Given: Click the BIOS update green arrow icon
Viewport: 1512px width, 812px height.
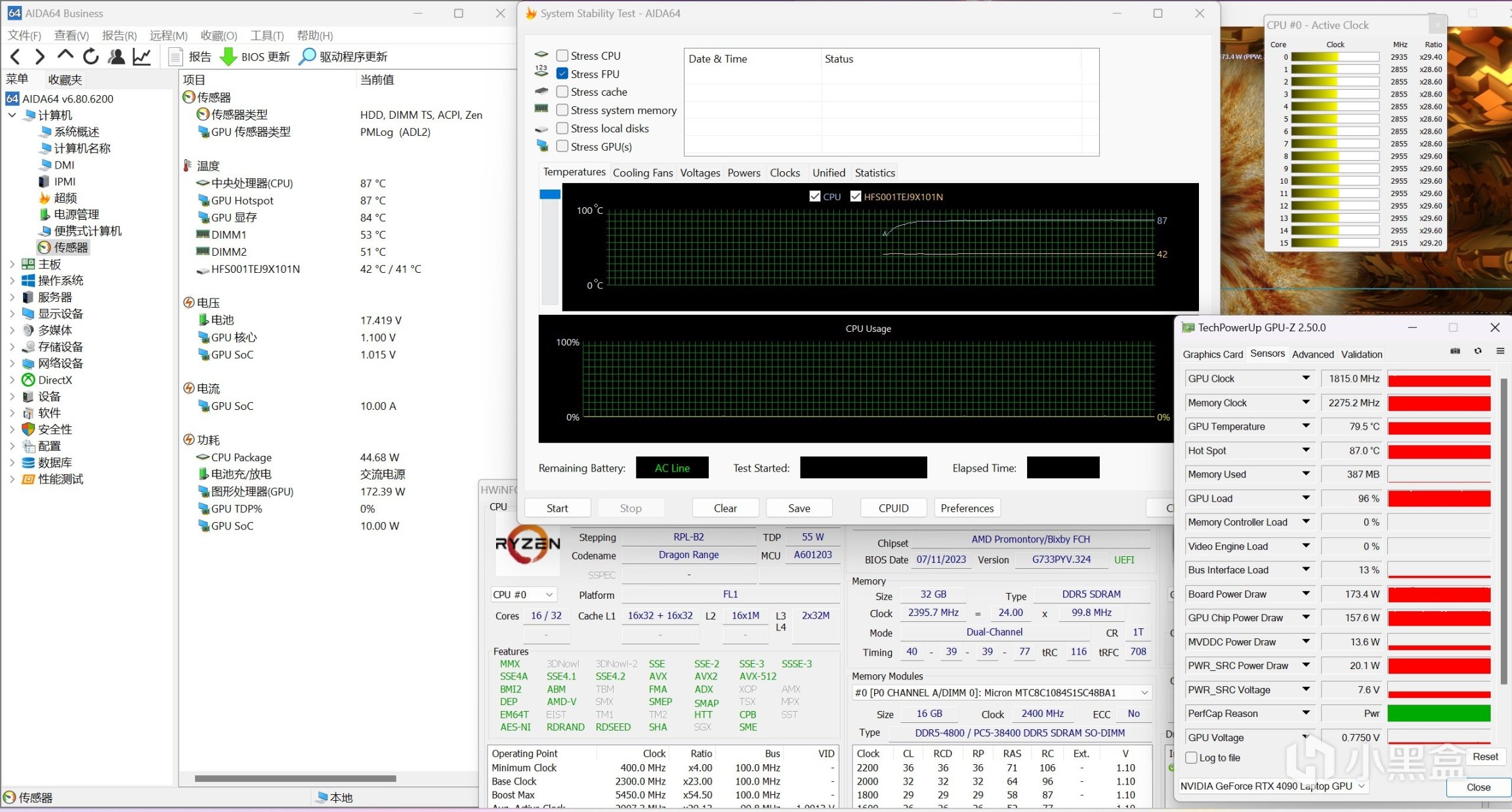Looking at the screenshot, I should (228, 57).
